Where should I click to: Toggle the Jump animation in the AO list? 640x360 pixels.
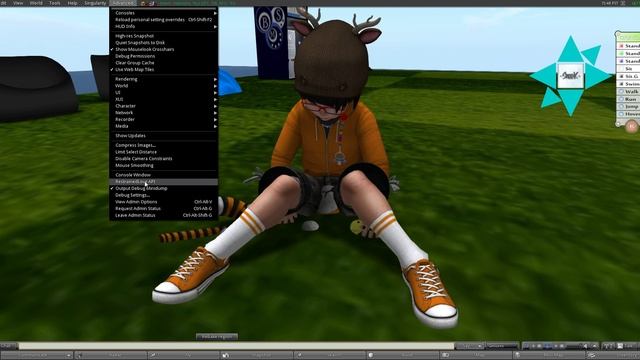coord(629,107)
